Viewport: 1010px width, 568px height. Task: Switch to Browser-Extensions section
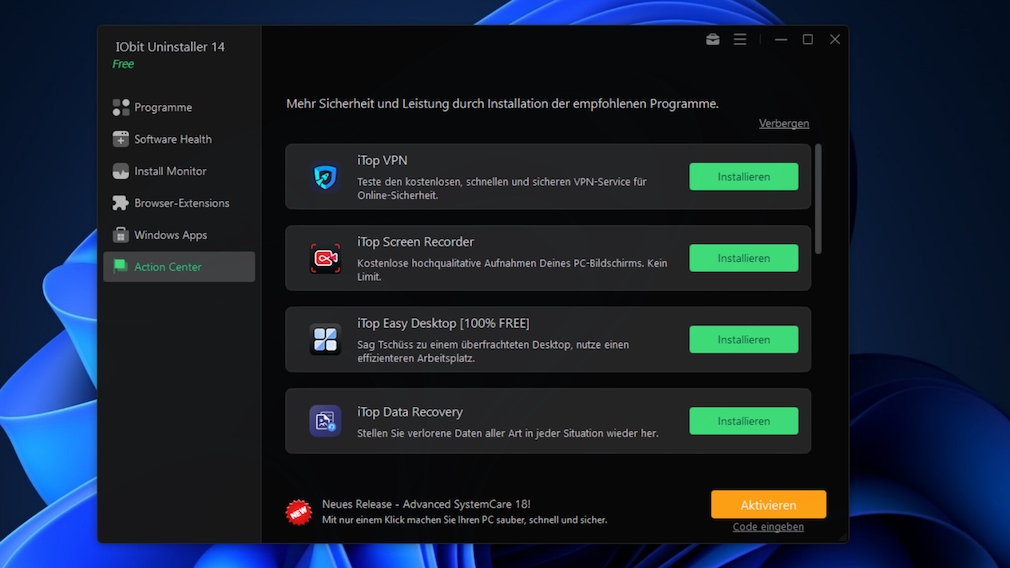click(181, 203)
